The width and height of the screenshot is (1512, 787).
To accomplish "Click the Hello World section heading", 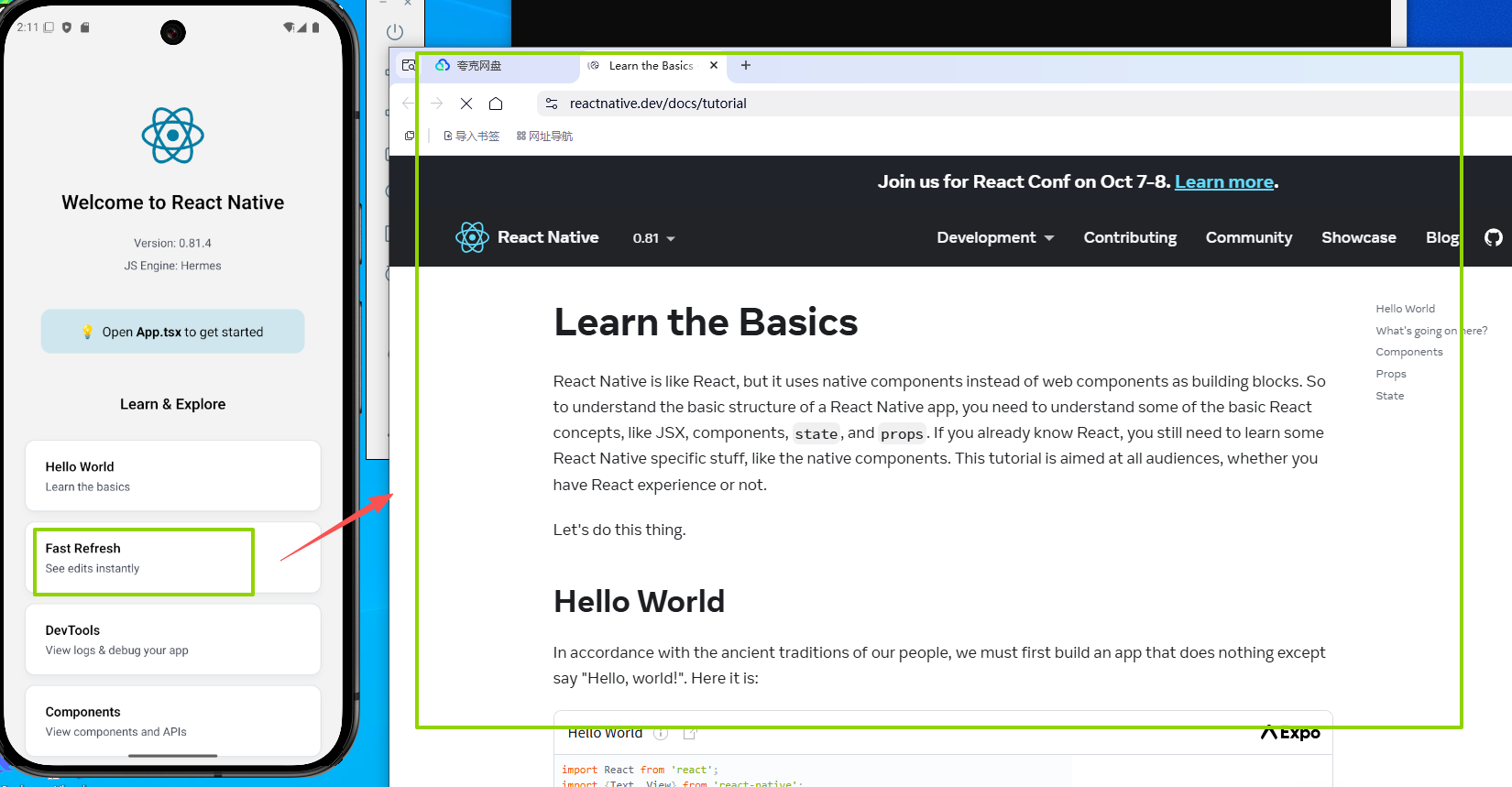I will click(639, 602).
